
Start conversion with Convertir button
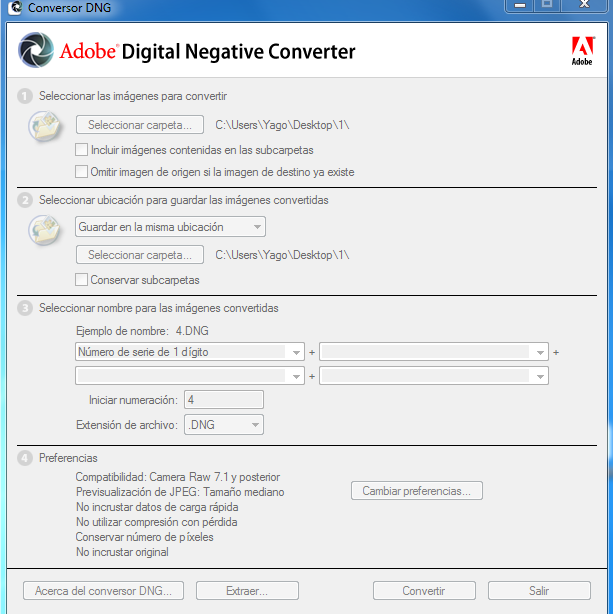point(424,591)
